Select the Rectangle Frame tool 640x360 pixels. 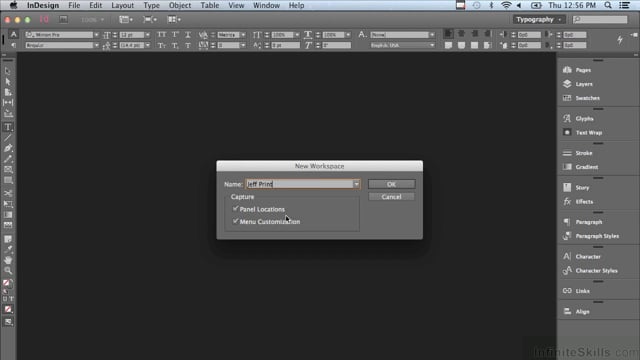(8, 169)
